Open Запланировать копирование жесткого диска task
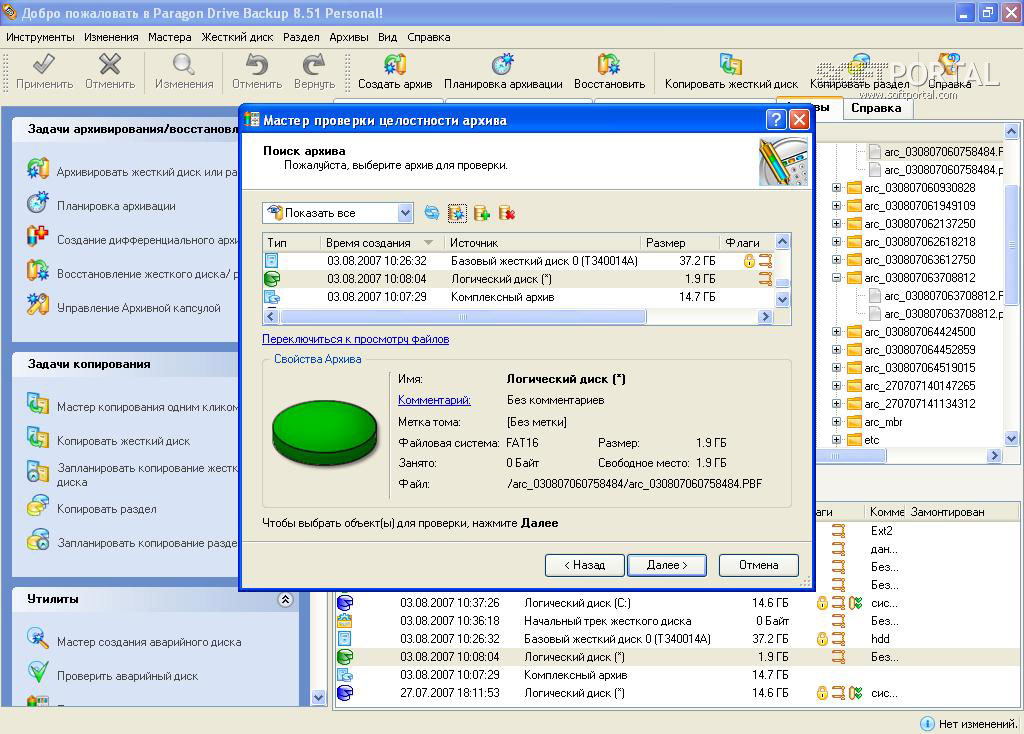Screen dimensions: 1024x734 pos(133,474)
